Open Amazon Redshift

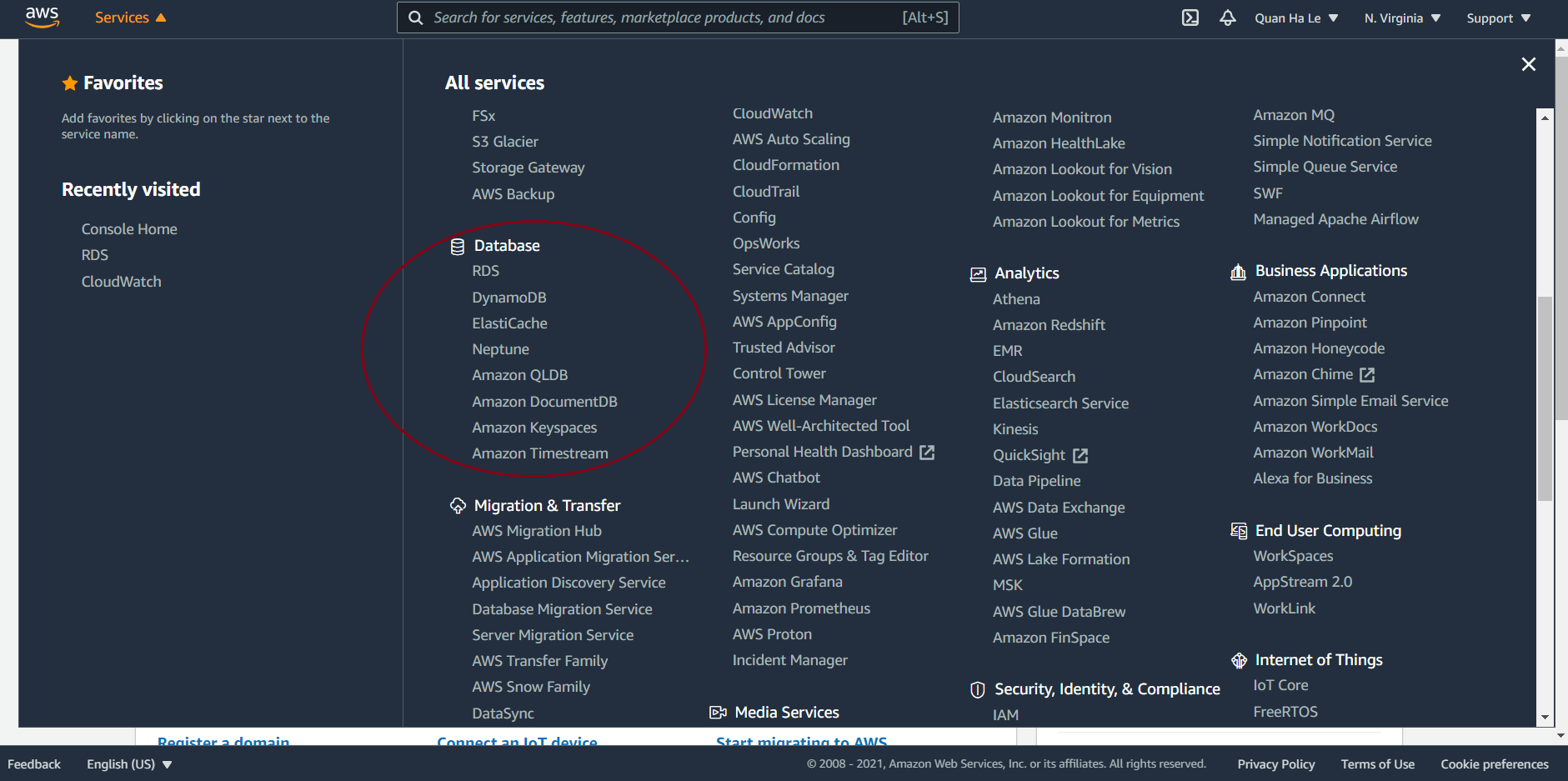pyautogui.click(x=1050, y=325)
